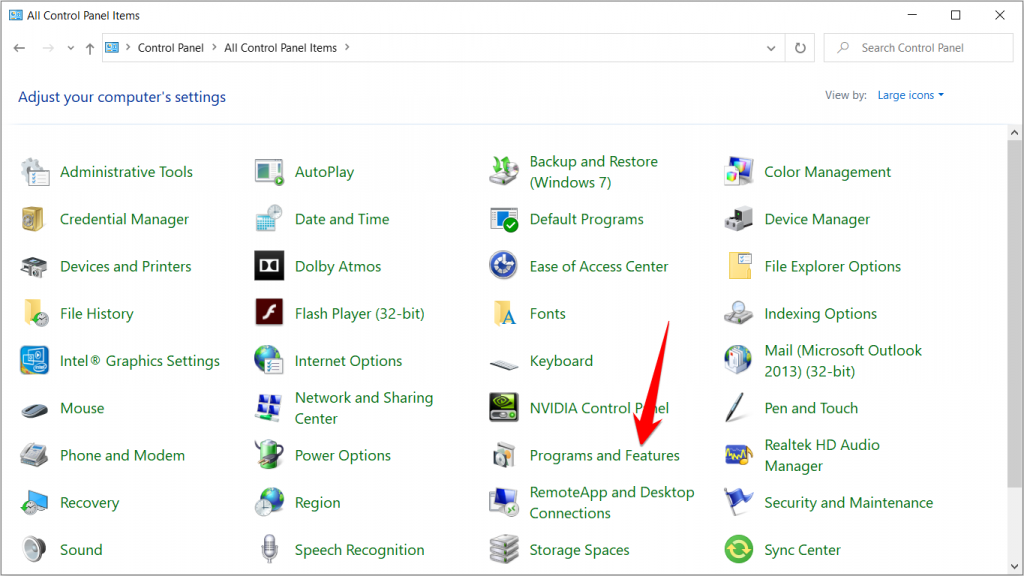Viewport: 1024px width, 576px height.
Task: Click the NVIDIA Control Panel icon
Action: pos(504,408)
